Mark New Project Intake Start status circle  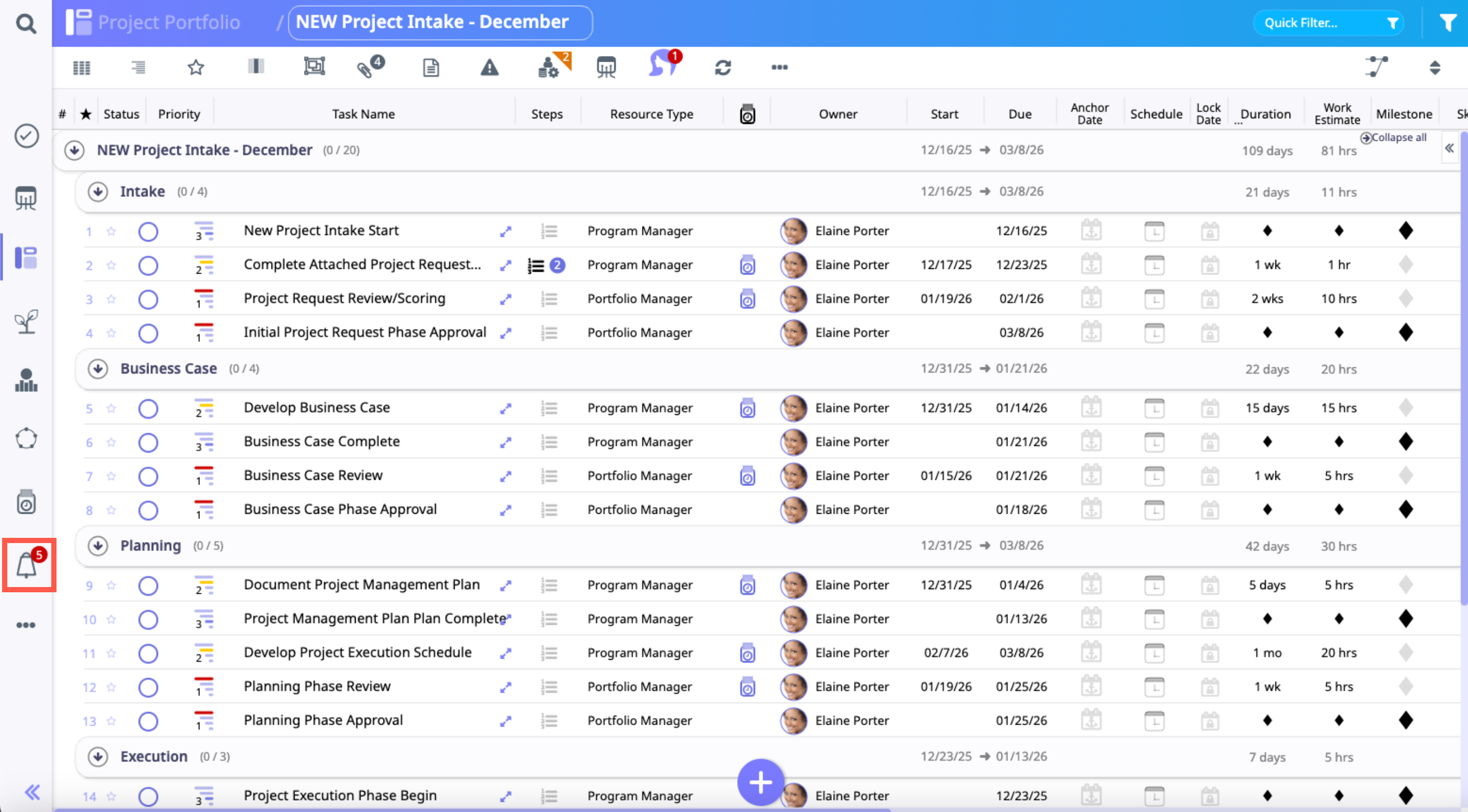148,232
